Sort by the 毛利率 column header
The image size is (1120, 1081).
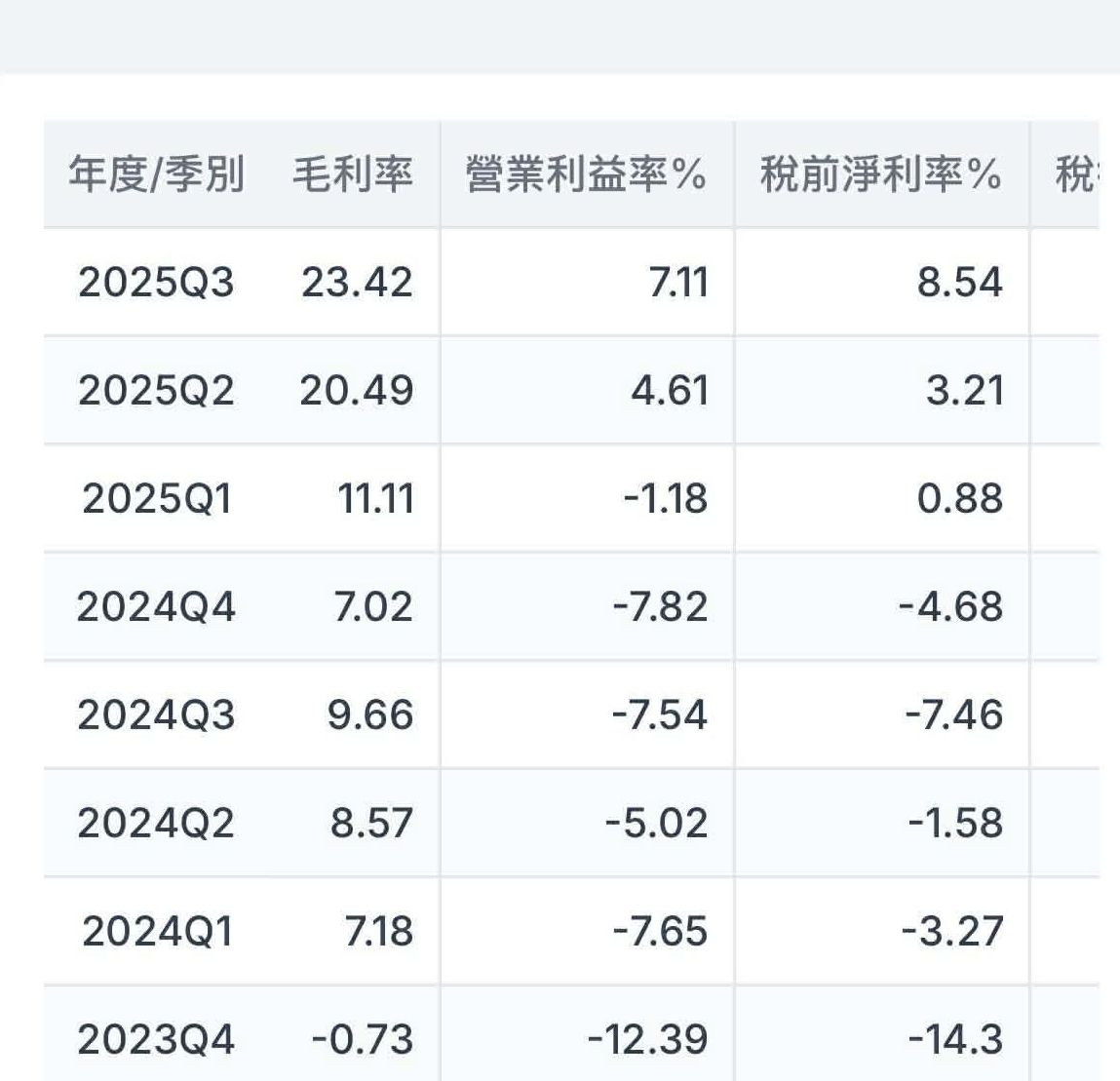pyautogui.click(x=353, y=175)
